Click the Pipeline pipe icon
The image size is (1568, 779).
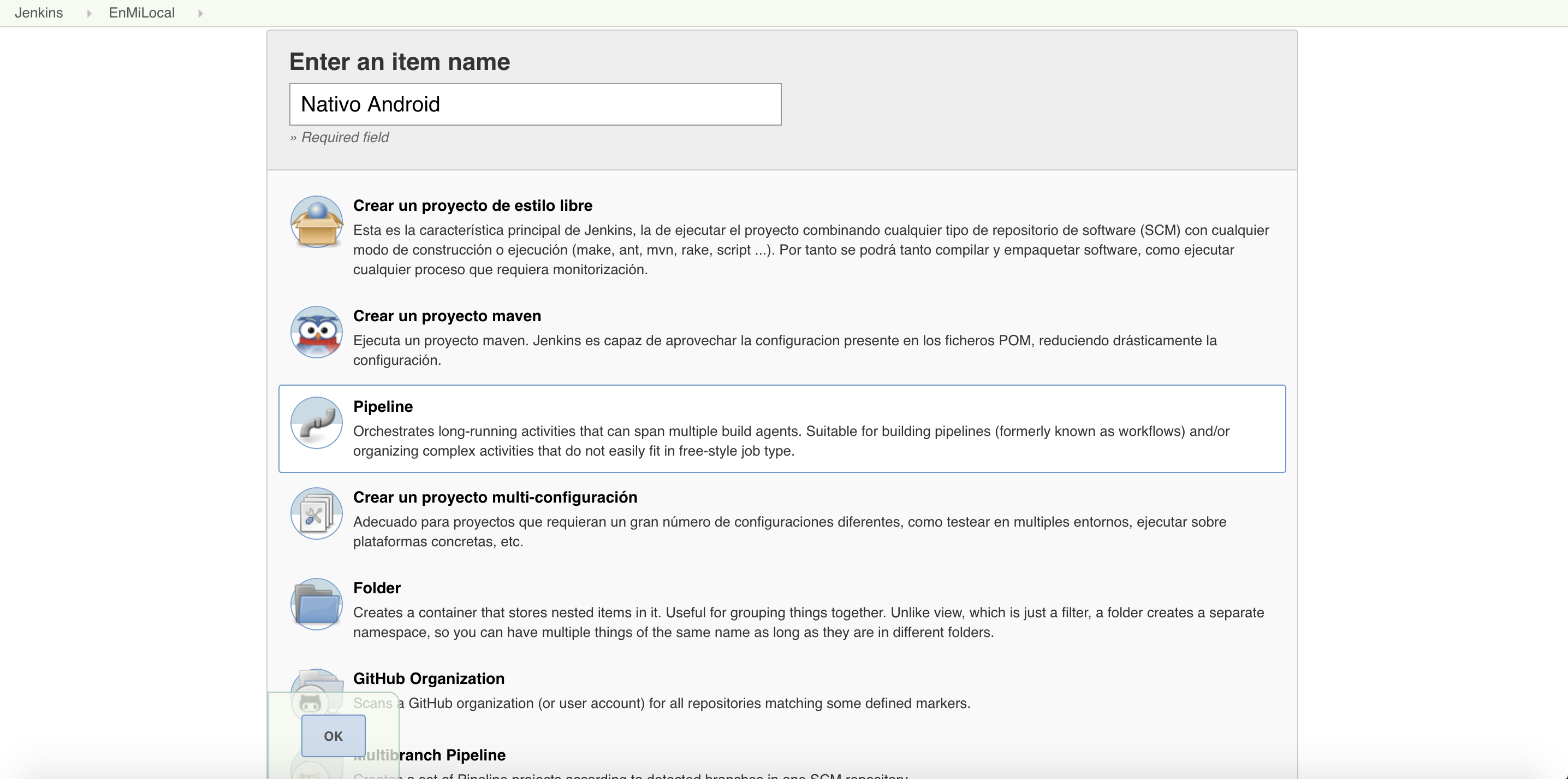click(x=317, y=423)
